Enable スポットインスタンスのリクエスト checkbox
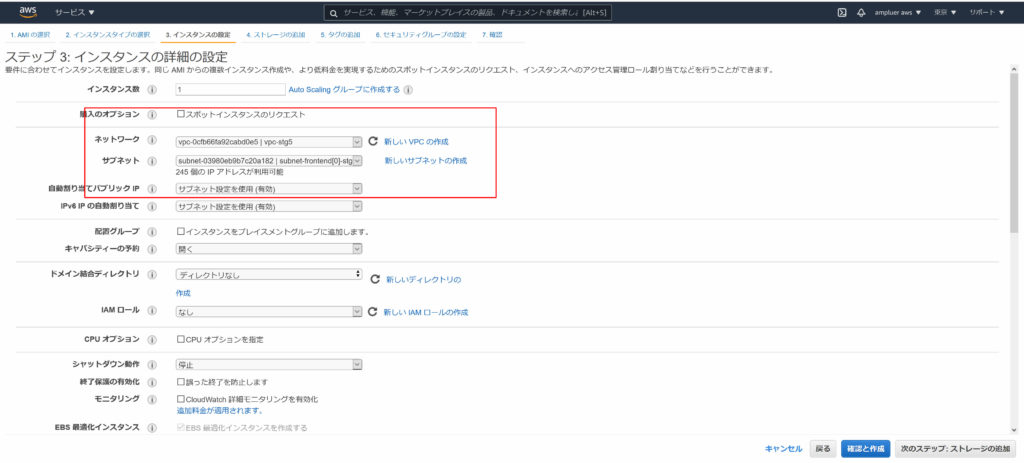 point(181,114)
